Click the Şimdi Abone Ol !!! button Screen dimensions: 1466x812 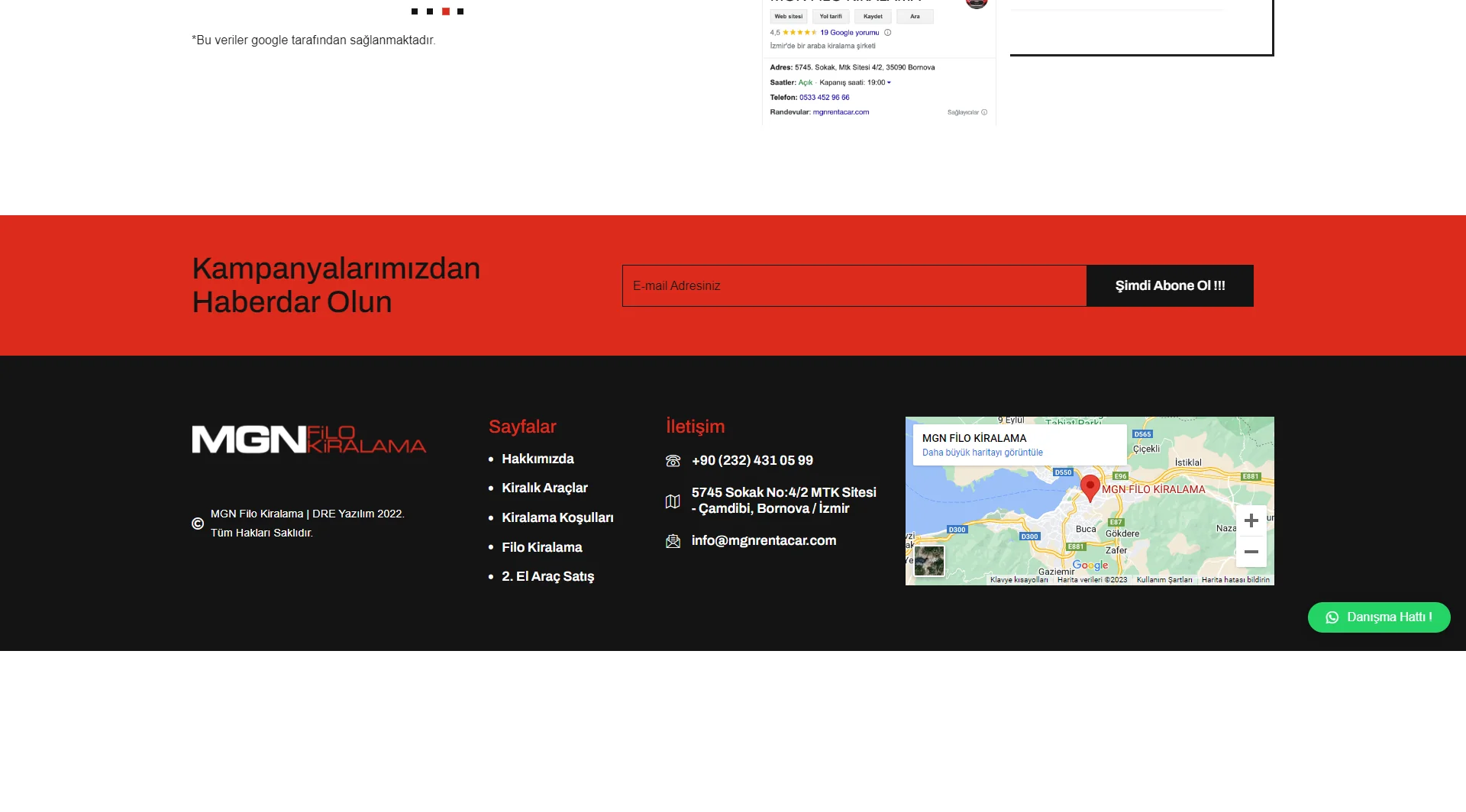point(1170,285)
